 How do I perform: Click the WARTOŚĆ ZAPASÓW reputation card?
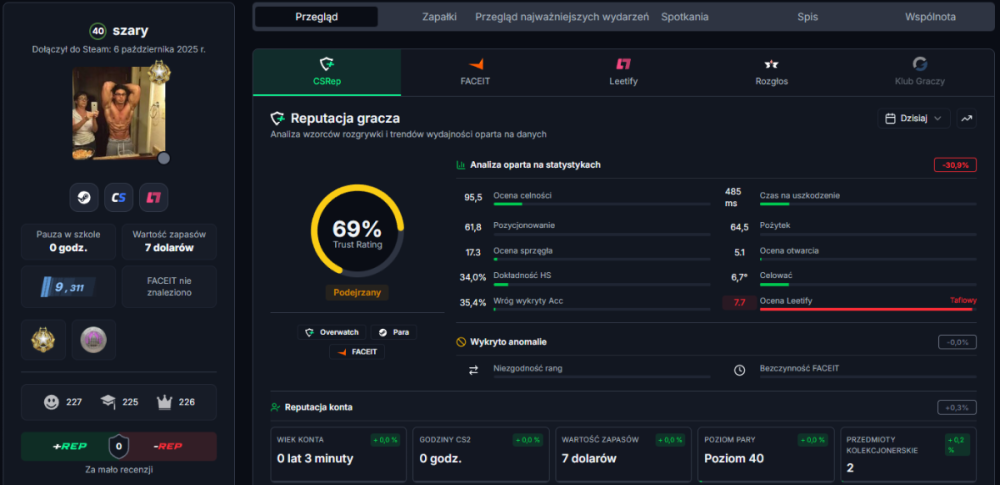tap(623, 454)
